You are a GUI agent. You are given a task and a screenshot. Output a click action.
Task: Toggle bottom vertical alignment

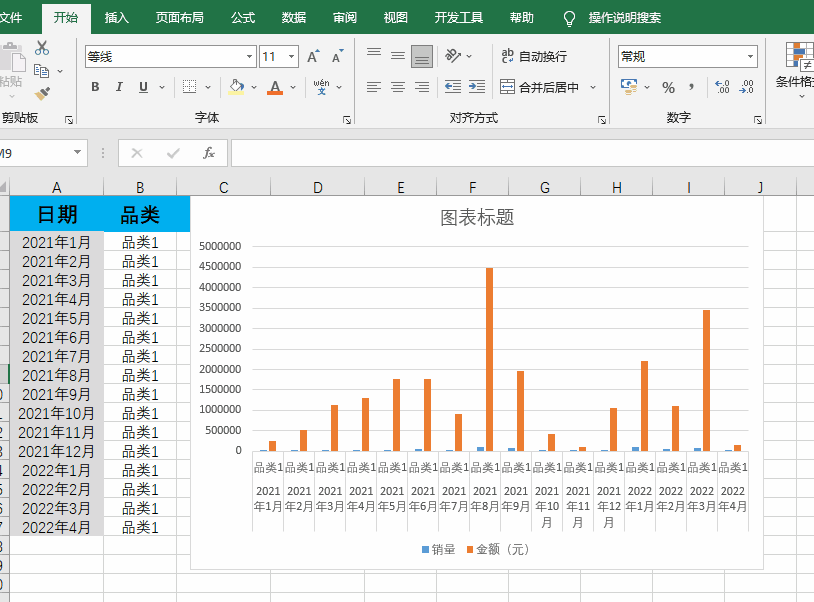coord(422,56)
